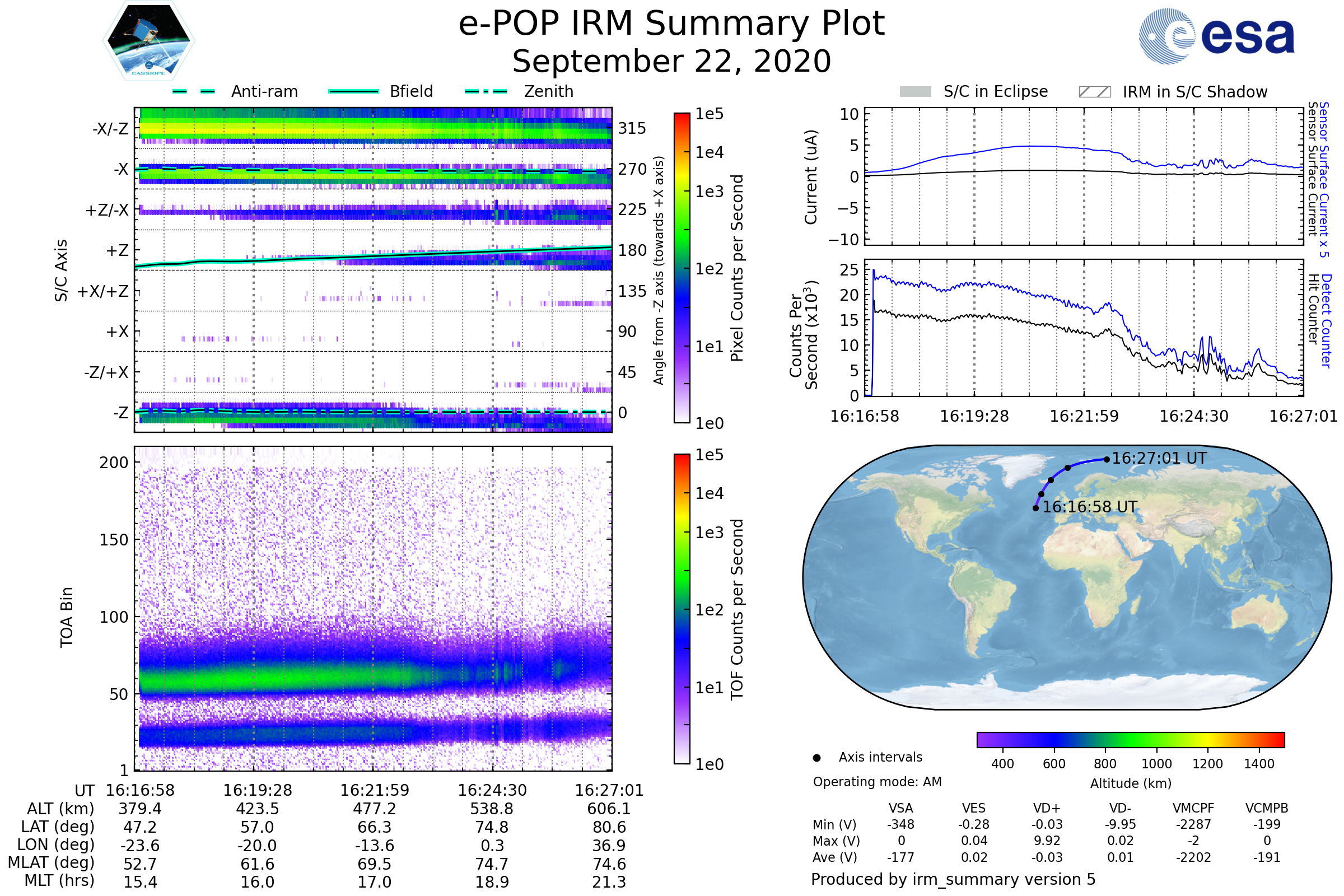Click the black Axis intervals legend dot
This screenshot has width=1344, height=896.
817,758
